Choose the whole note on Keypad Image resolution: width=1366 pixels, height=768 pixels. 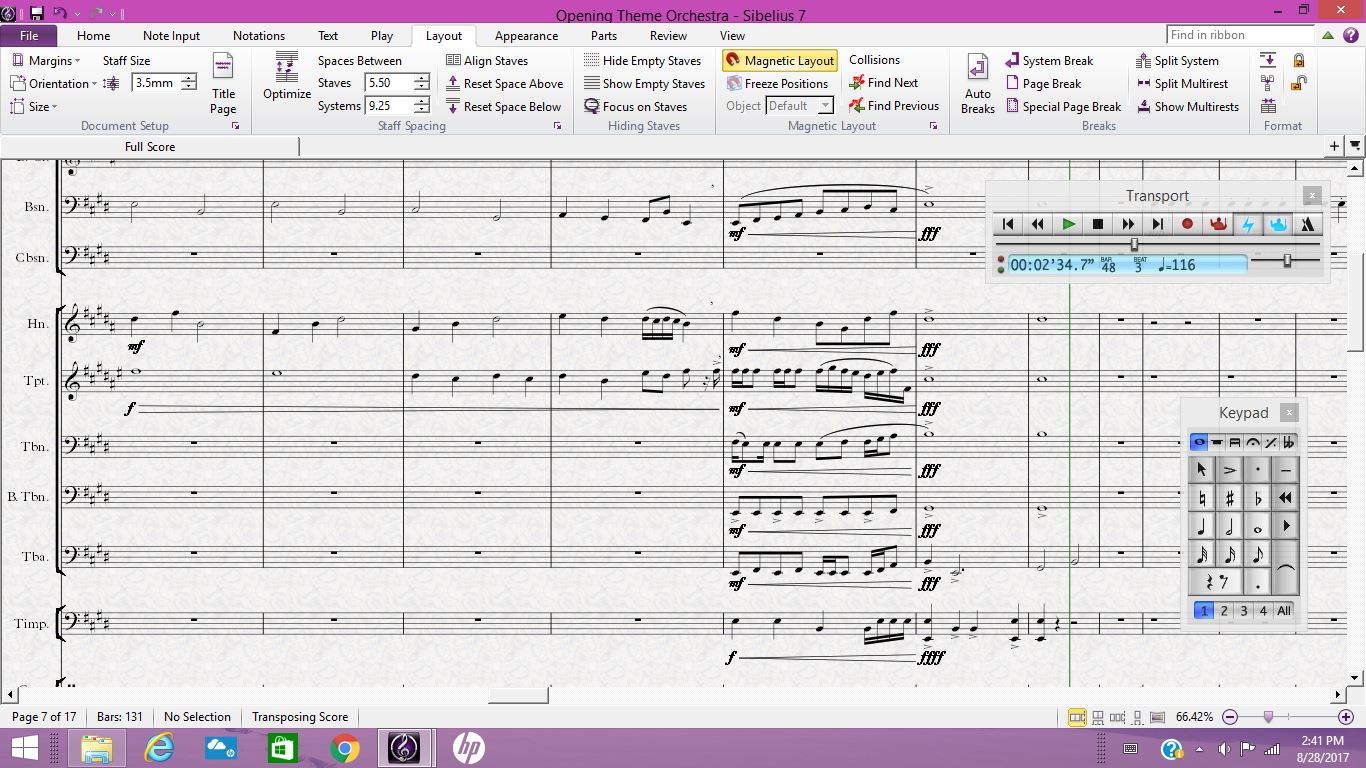point(1257,526)
